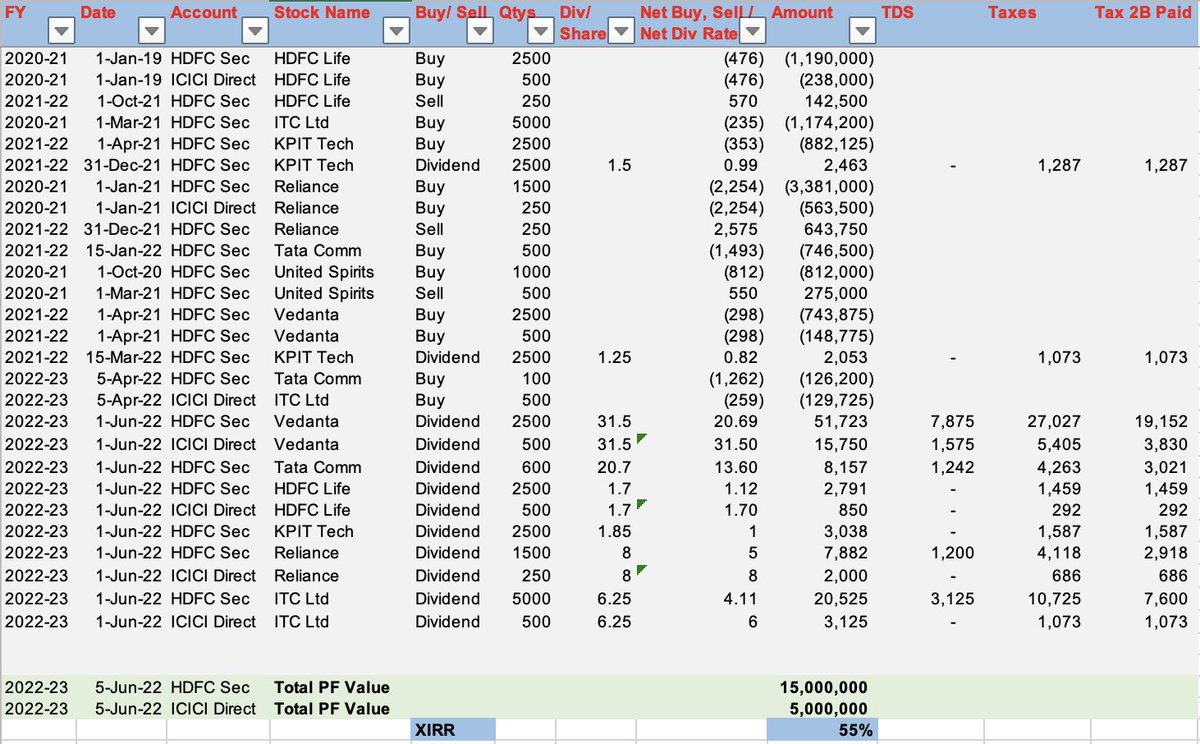Viewport: 1200px width, 744px height.
Task: Open the Net Div Rate filter dropdown
Action: (752, 32)
